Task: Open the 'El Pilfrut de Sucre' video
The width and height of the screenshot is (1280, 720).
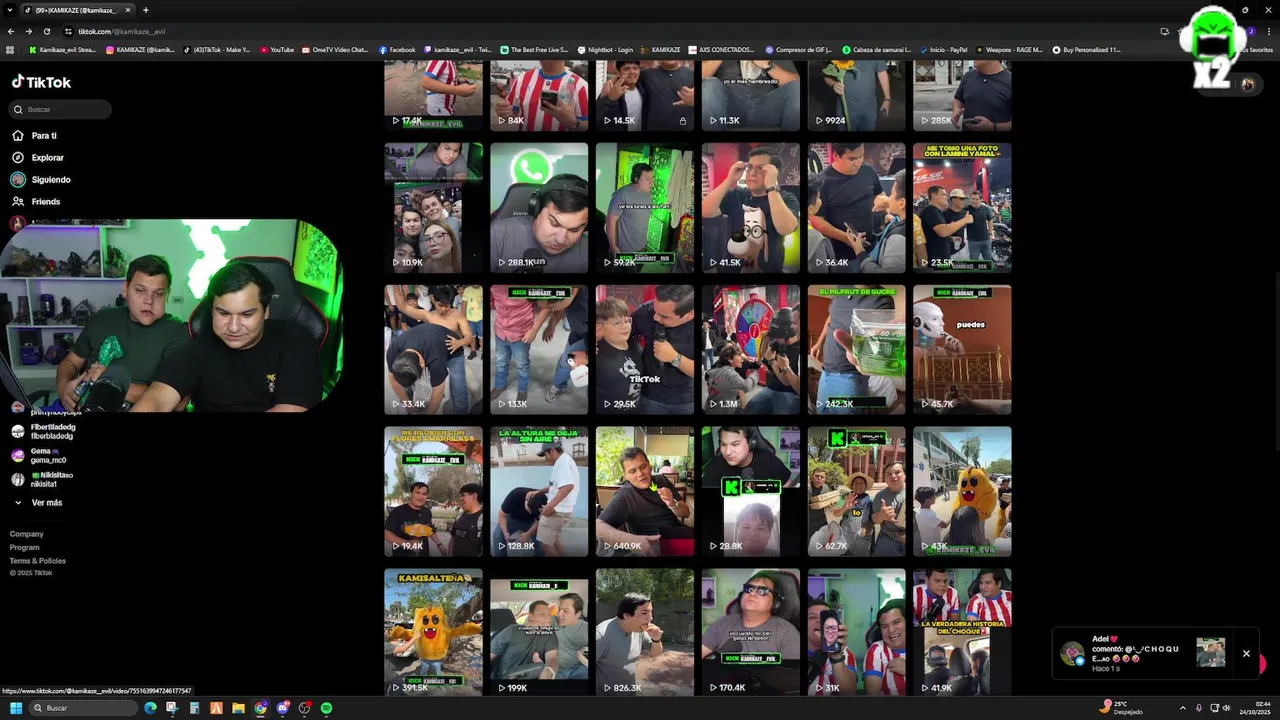Action: click(x=857, y=349)
